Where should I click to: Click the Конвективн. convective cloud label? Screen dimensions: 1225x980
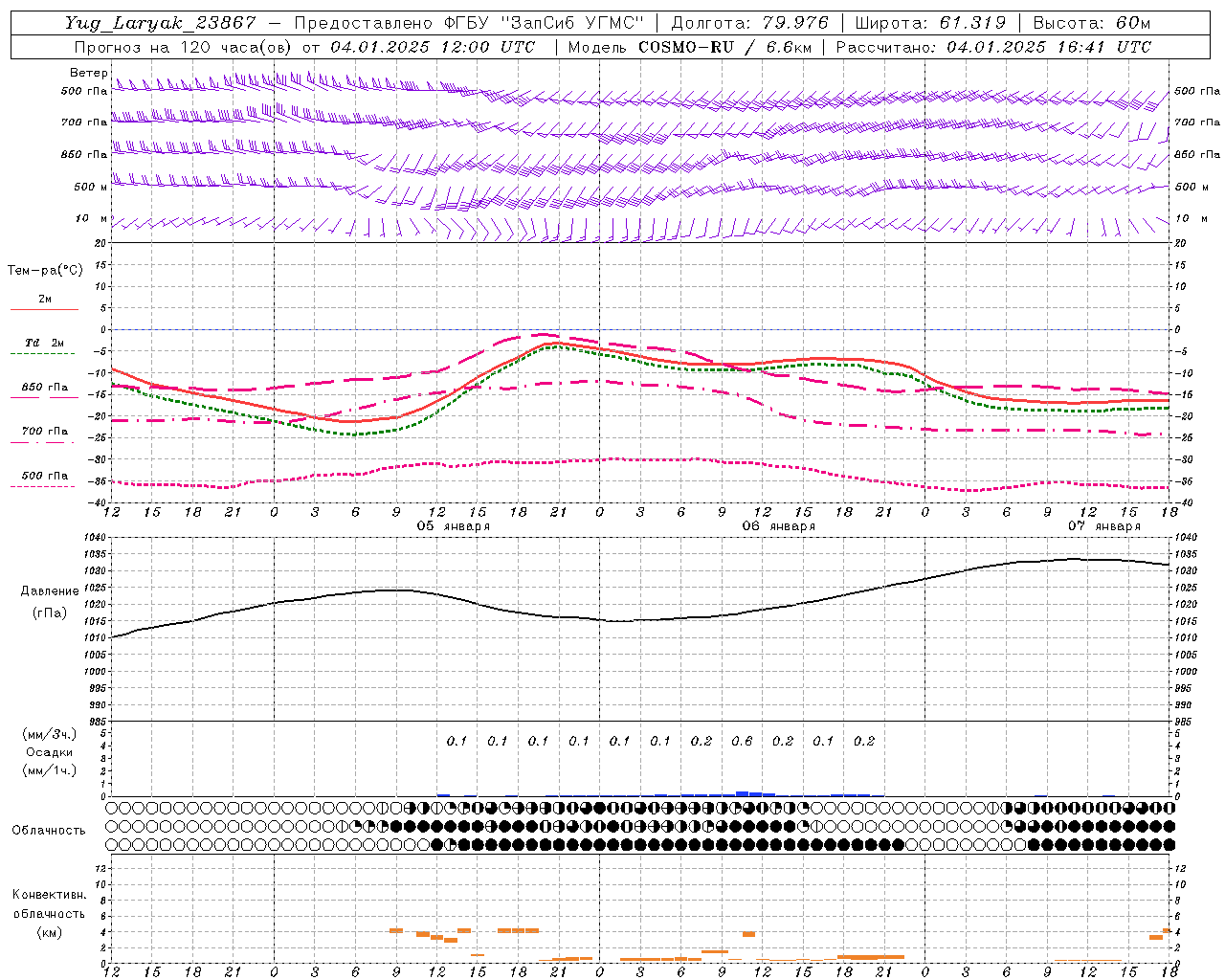(50, 895)
